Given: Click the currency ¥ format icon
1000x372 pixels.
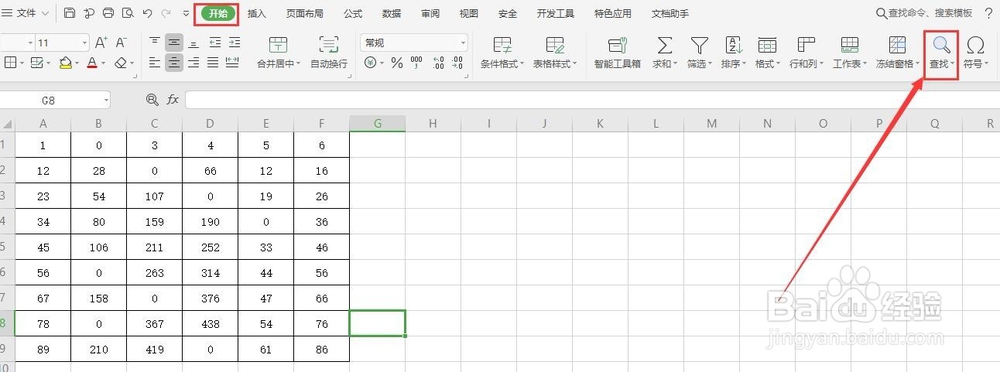Looking at the screenshot, I should point(370,63).
